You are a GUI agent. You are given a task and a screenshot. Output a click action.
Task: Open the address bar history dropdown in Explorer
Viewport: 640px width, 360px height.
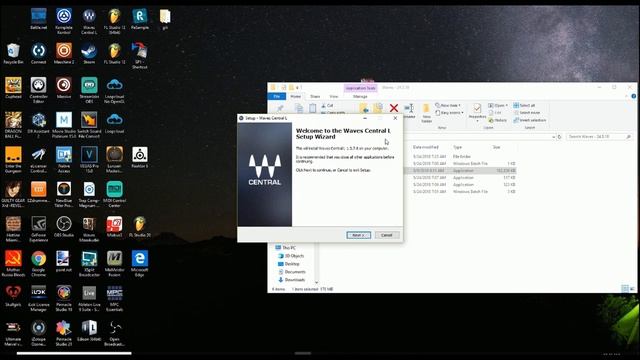click(x=553, y=137)
